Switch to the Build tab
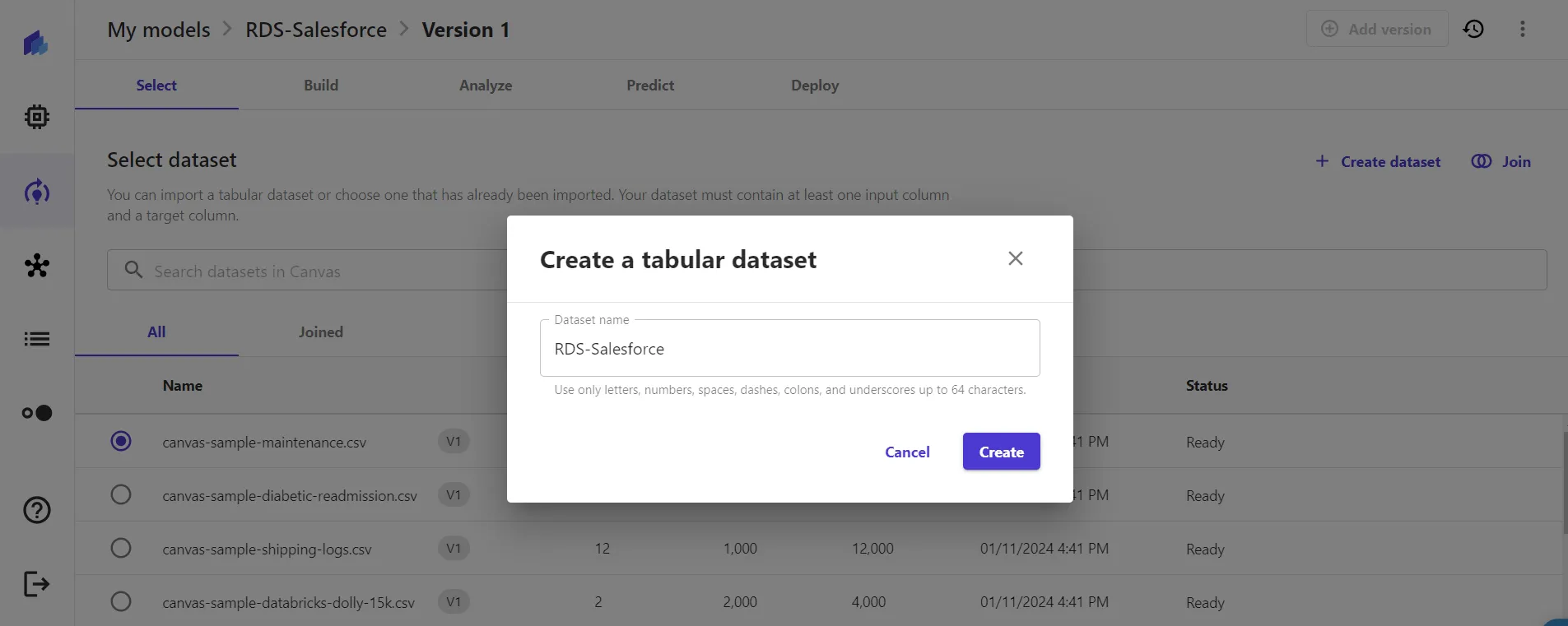Viewport: 1568px width, 626px height. click(x=321, y=86)
